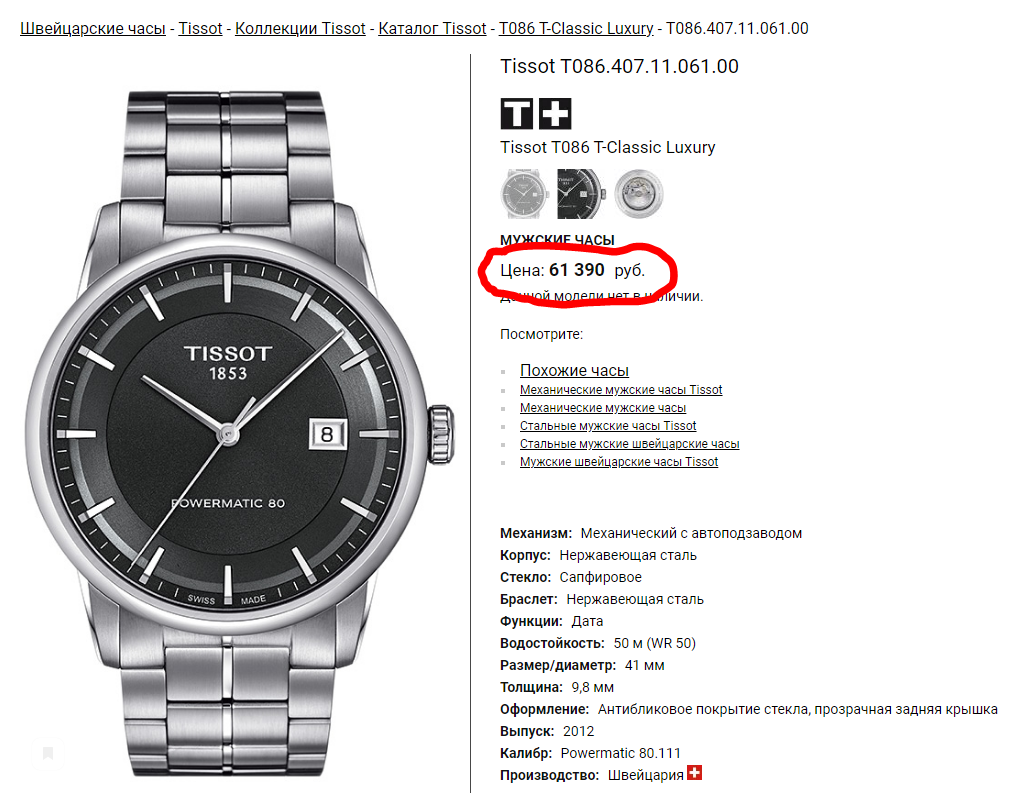Screen dimensions: 1018x793
Task: Open the Механические мужские часы link
Action: [602, 408]
